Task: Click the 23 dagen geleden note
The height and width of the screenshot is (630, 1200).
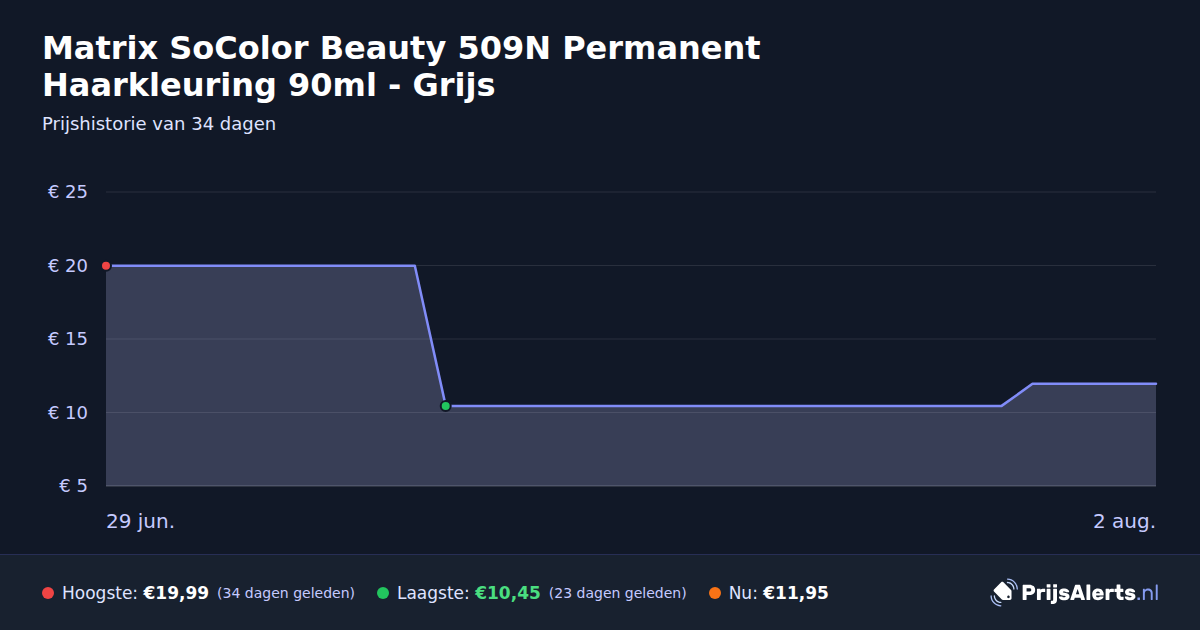Action: click(x=618, y=593)
